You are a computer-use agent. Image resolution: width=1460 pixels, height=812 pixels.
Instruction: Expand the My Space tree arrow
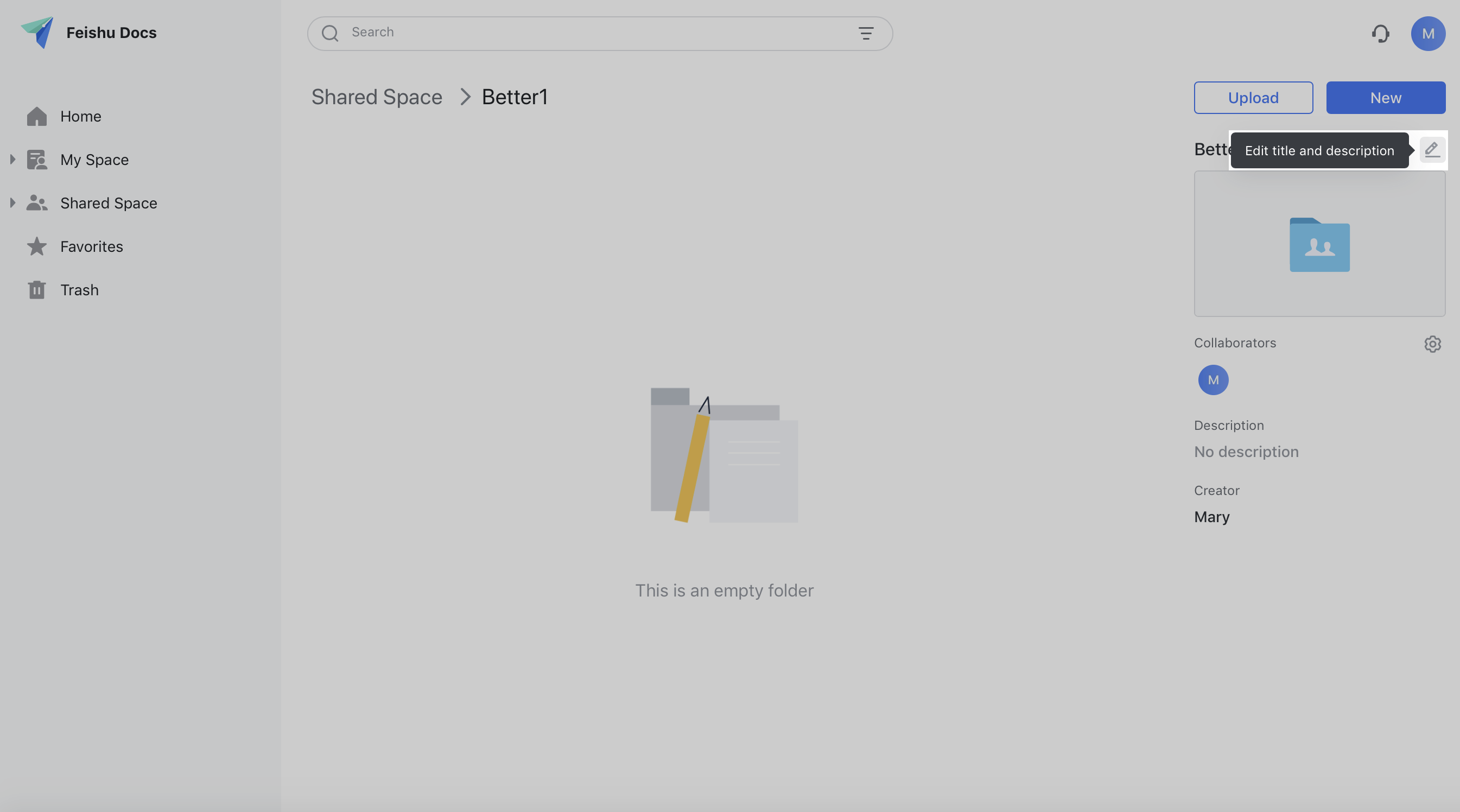[x=12, y=159]
